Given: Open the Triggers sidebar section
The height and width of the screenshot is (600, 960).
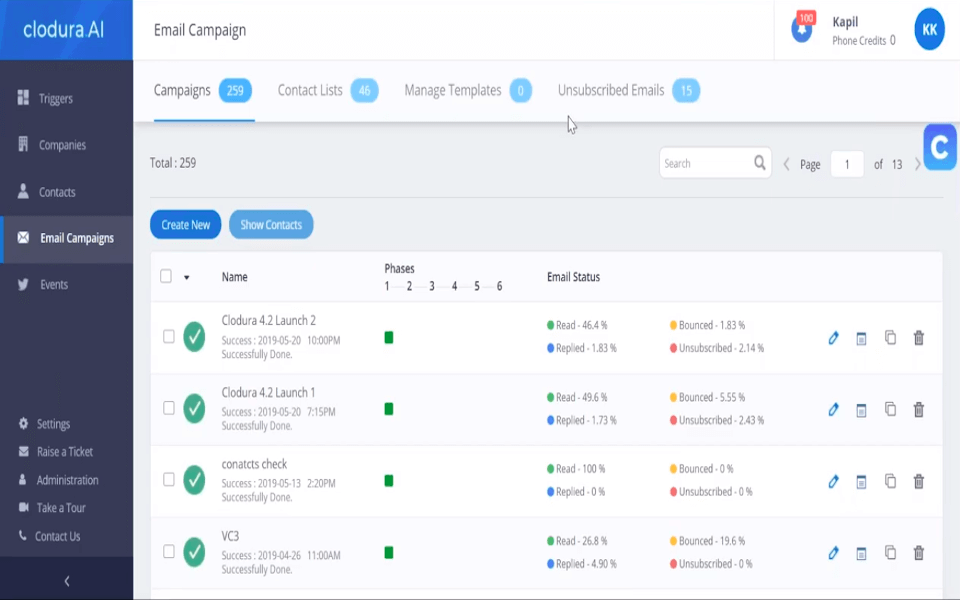Looking at the screenshot, I should coord(46,98).
